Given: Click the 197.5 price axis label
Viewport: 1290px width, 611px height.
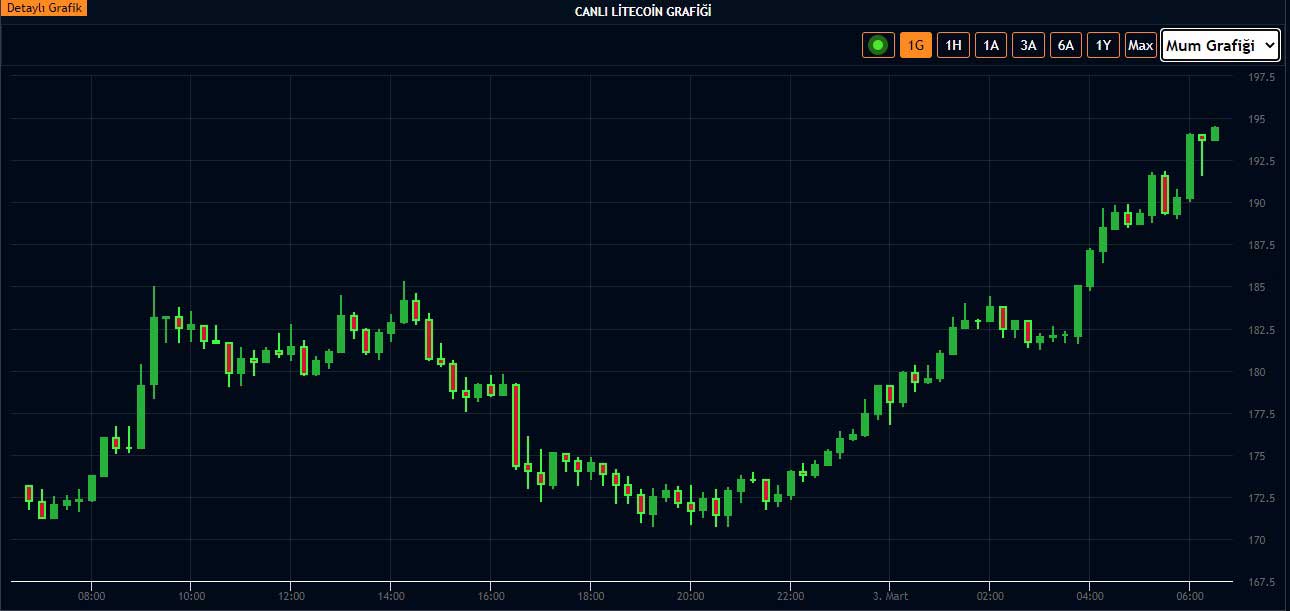Looking at the screenshot, I should [x=1262, y=78].
